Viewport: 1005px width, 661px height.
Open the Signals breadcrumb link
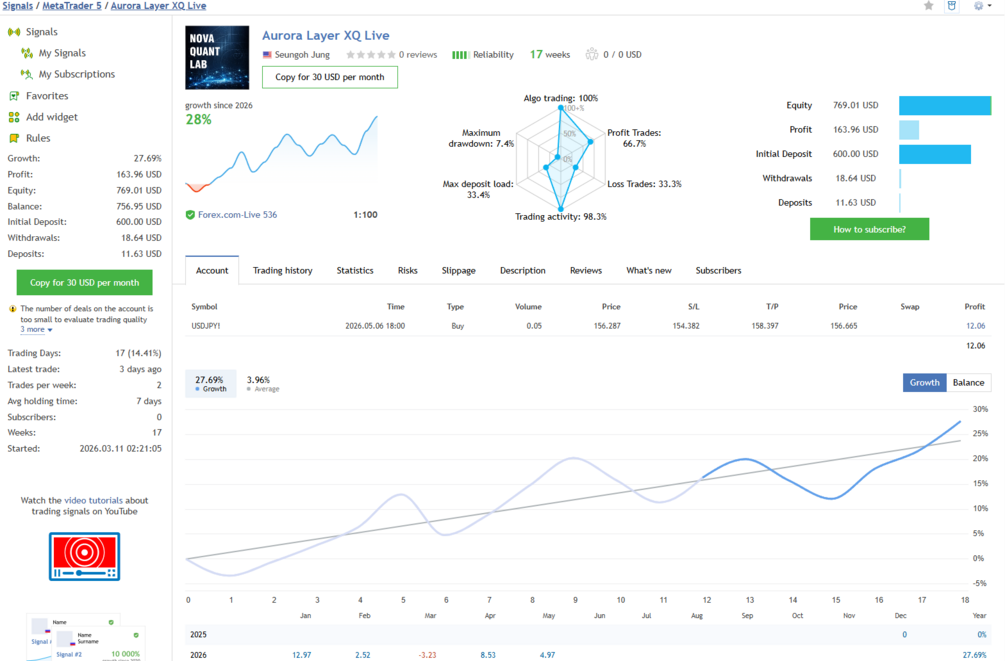17,6
